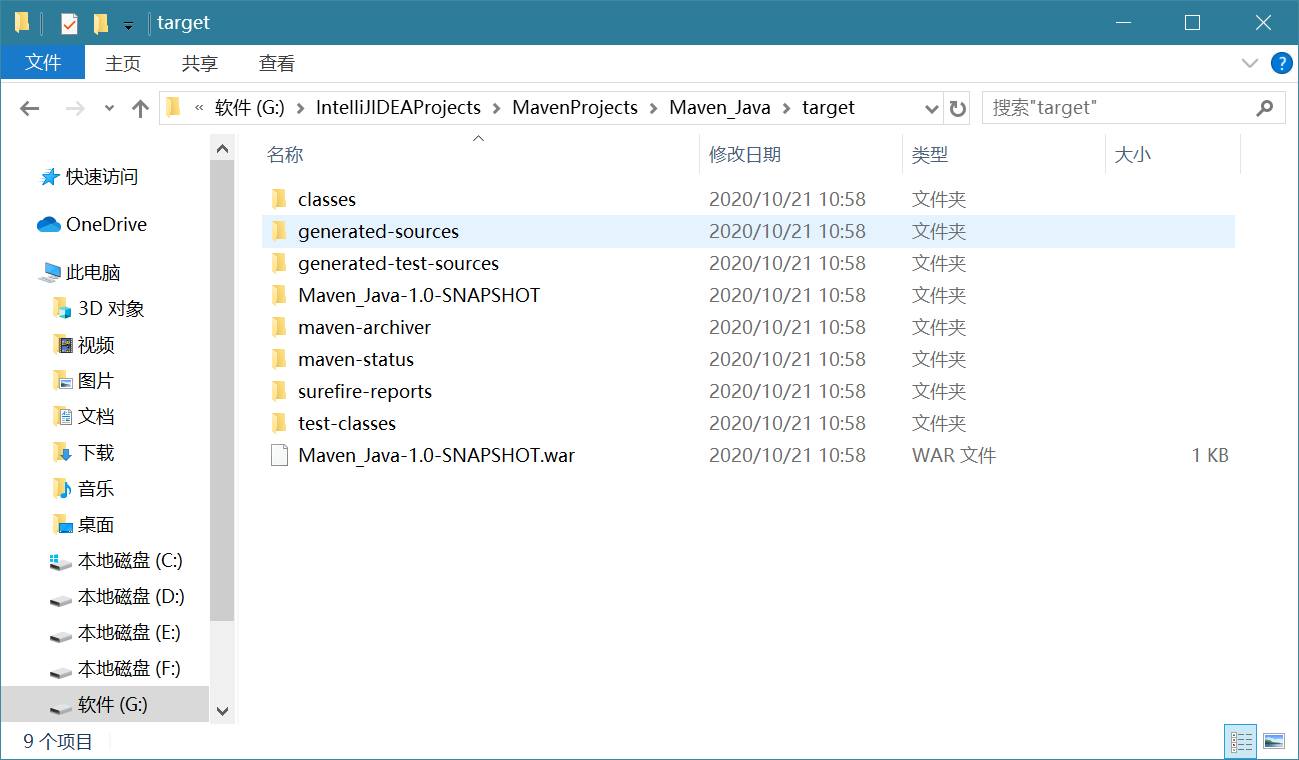
Task: Click the Up one level arrow
Action: point(140,108)
